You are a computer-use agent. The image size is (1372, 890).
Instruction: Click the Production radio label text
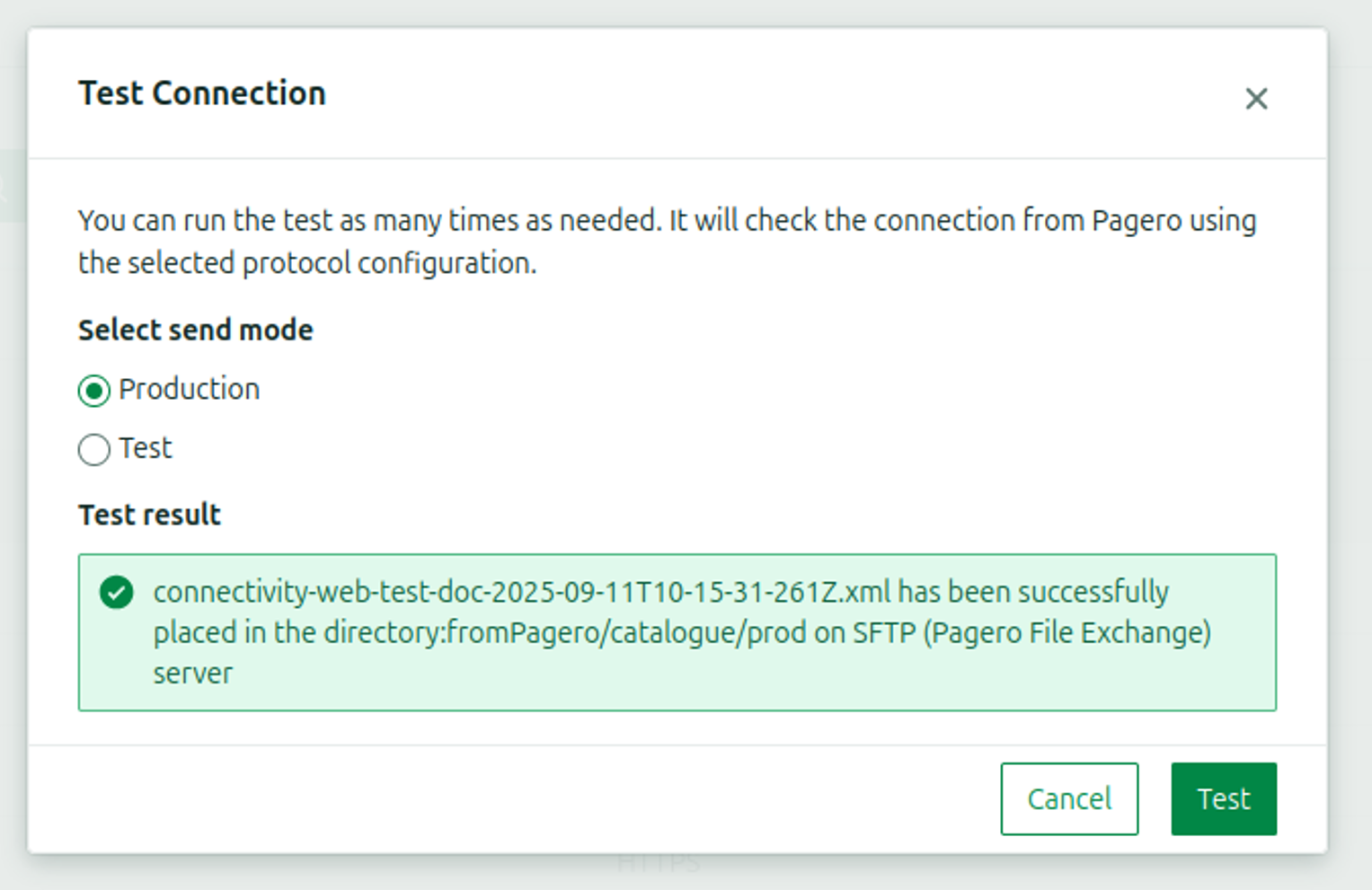point(189,390)
